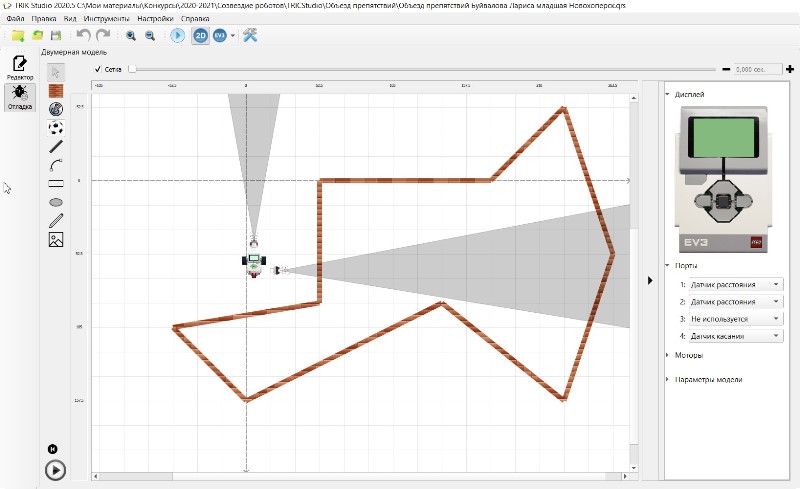Image resolution: width=800 pixels, height=489 pixels.
Task: Choose the straight line drawing tool
Action: pos(56,146)
